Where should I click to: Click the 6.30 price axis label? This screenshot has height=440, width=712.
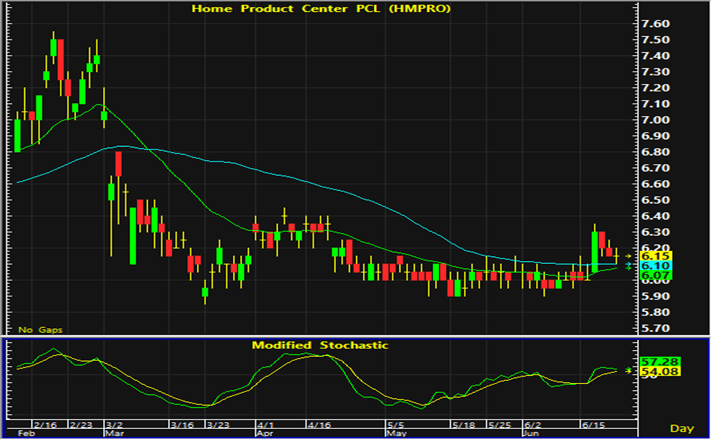pyautogui.click(x=655, y=232)
